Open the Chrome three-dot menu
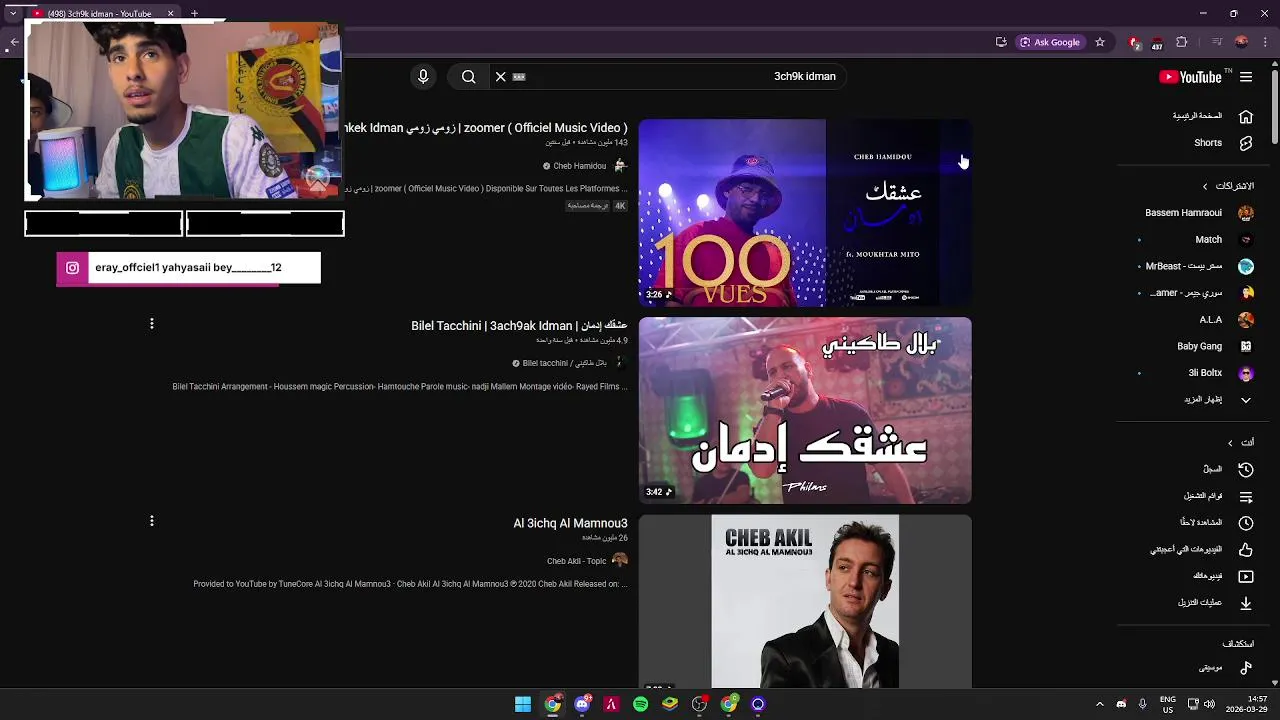Viewport: 1280px width, 720px height. click(x=1266, y=42)
